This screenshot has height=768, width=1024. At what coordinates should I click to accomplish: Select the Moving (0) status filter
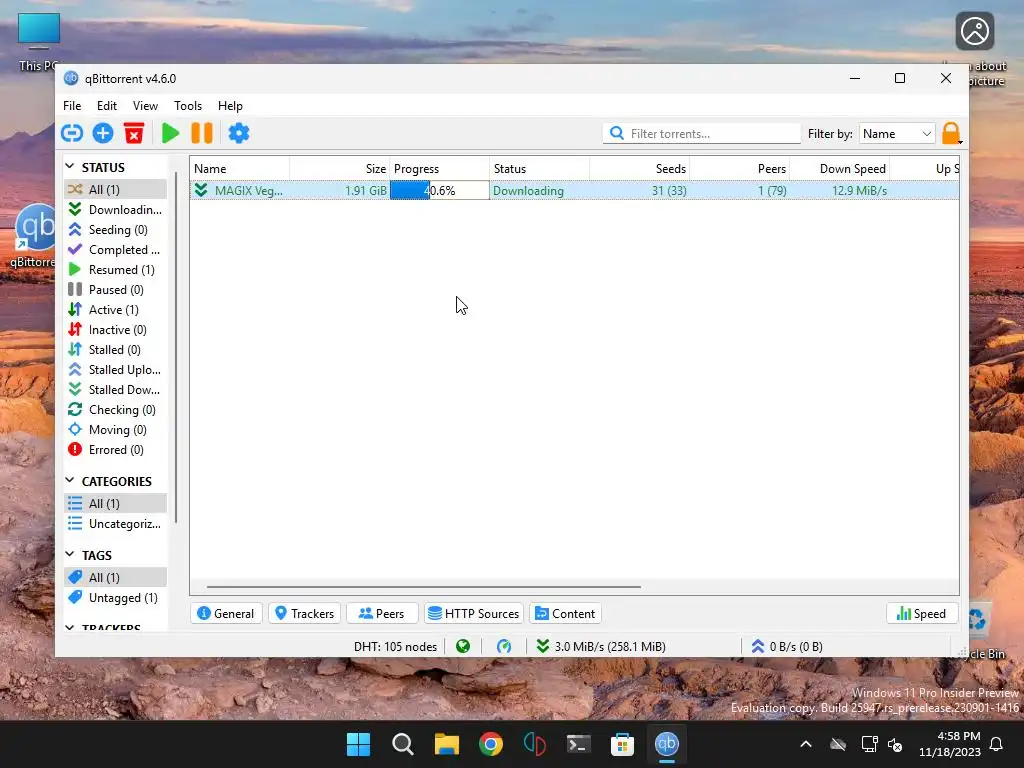click(x=116, y=430)
